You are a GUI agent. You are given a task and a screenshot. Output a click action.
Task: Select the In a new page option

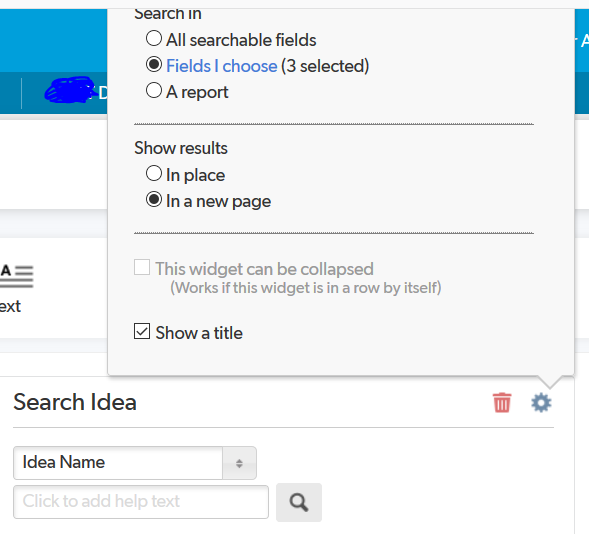click(x=154, y=199)
